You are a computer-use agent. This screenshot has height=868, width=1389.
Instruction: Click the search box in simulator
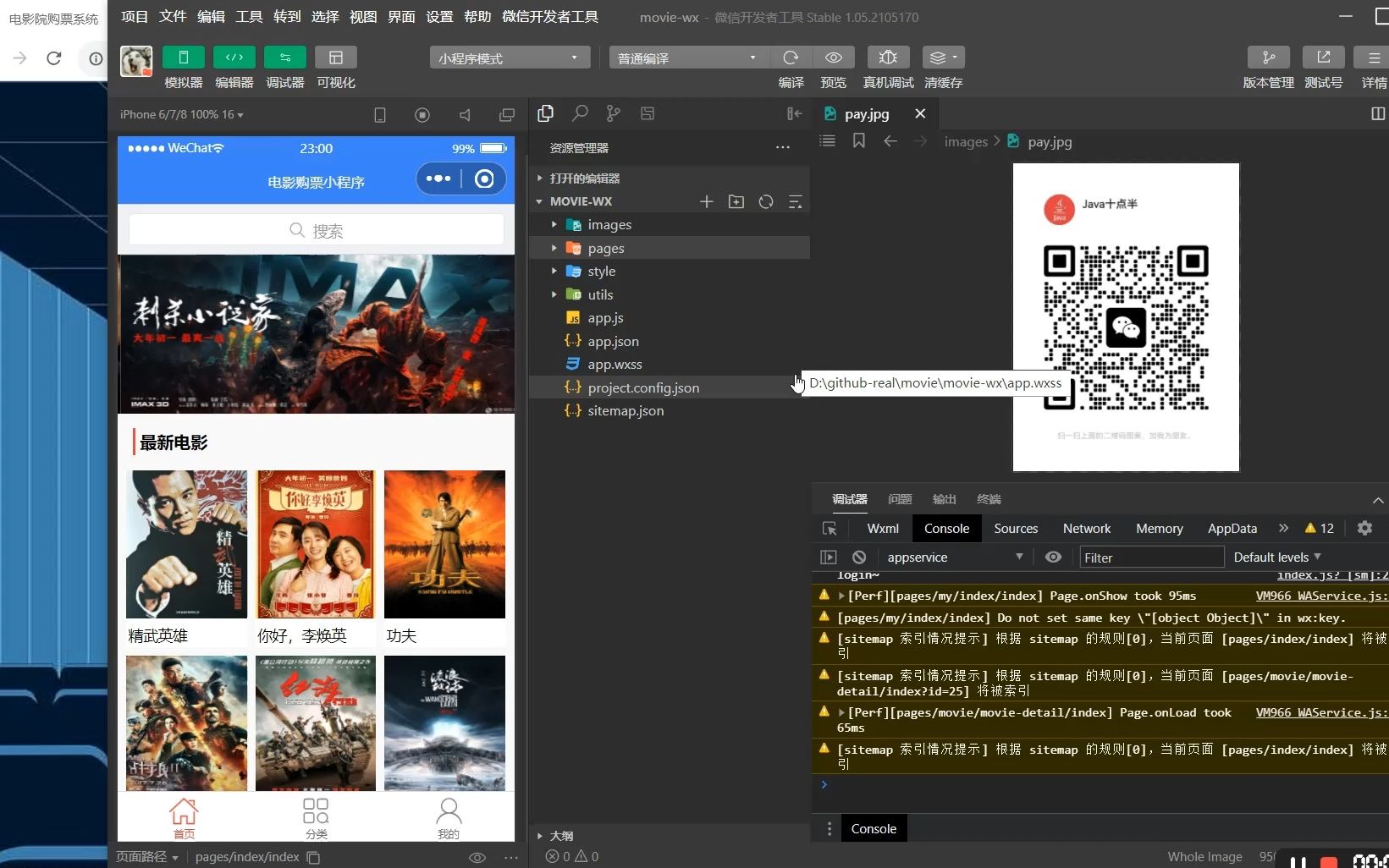[317, 230]
